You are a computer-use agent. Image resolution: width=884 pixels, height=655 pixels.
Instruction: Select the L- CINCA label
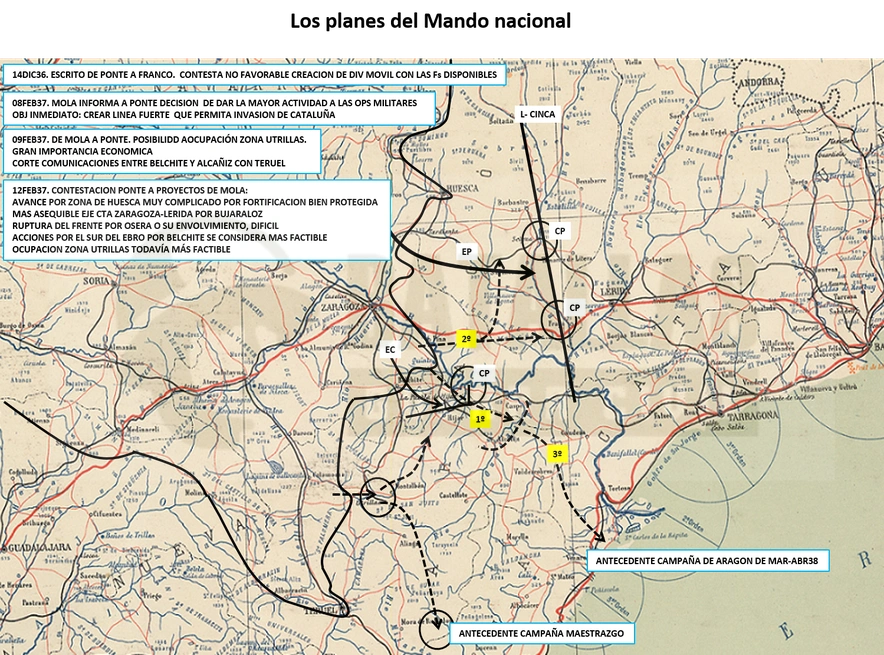point(537,114)
